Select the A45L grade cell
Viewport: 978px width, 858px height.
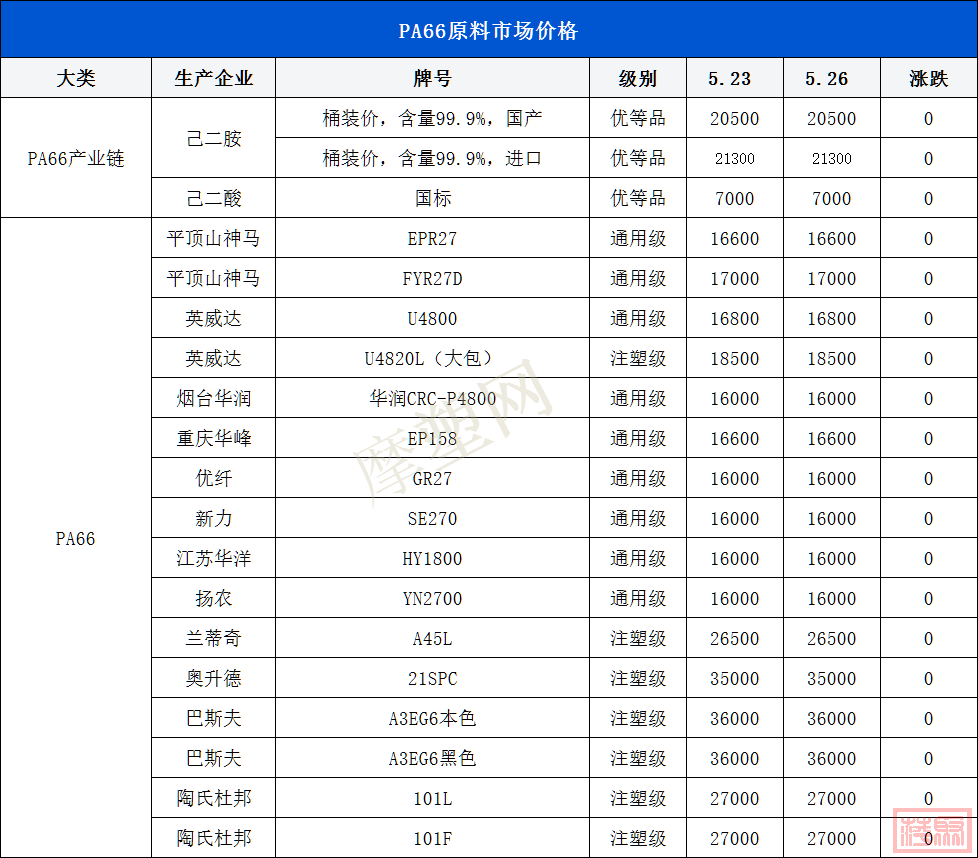click(x=432, y=638)
